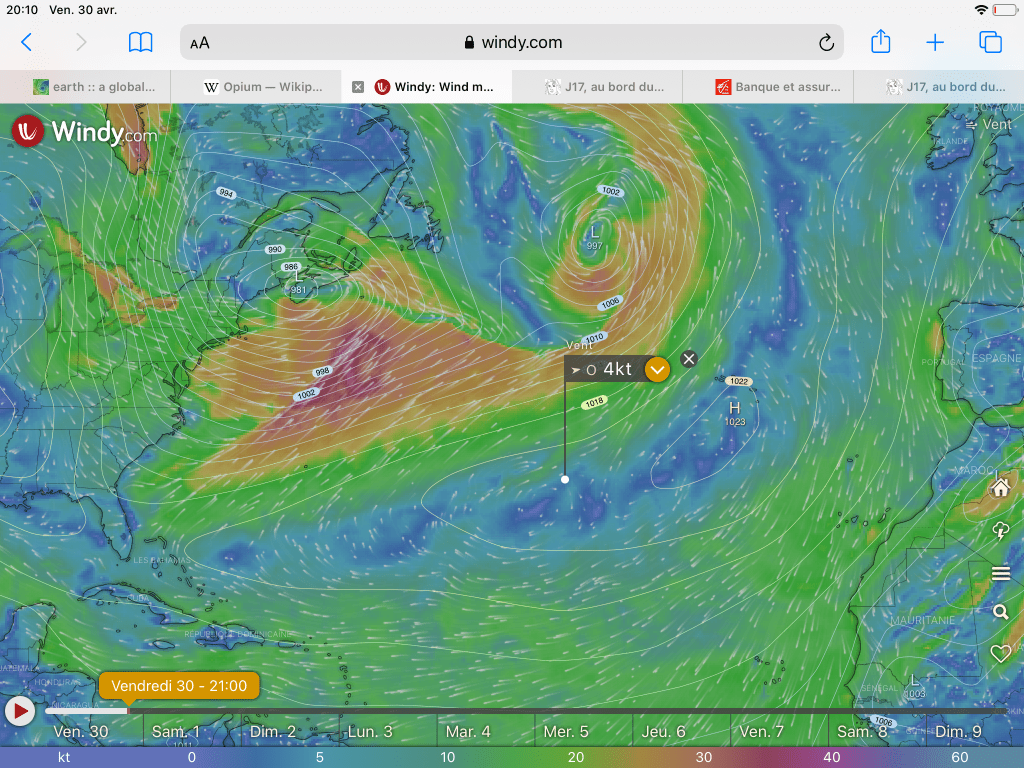Image resolution: width=1024 pixels, height=768 pixels.
Task: Open the weather warnings storm icon
Action: tap(999, 531)
